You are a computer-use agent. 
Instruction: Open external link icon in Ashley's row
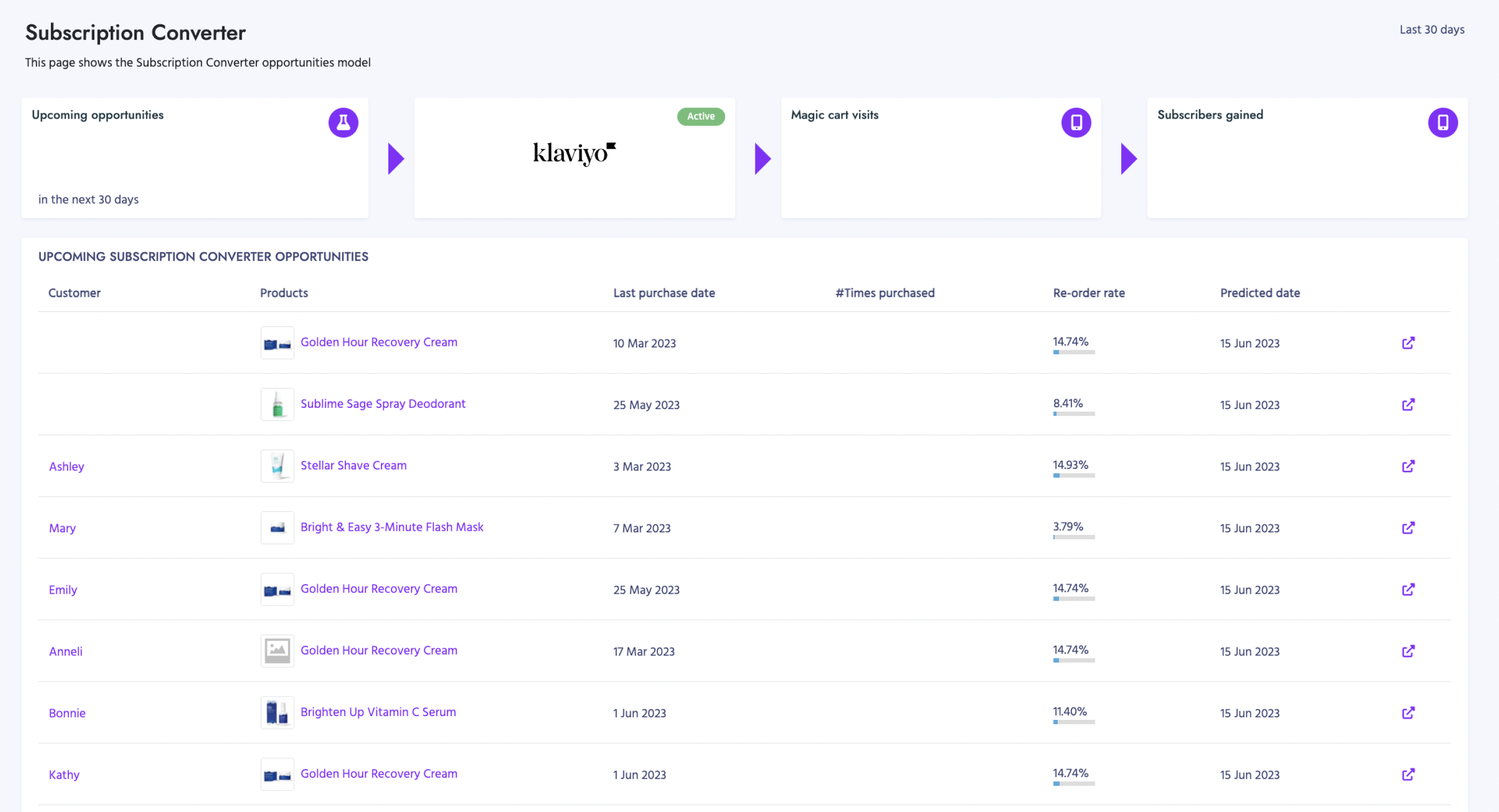tap(1408, 466)
